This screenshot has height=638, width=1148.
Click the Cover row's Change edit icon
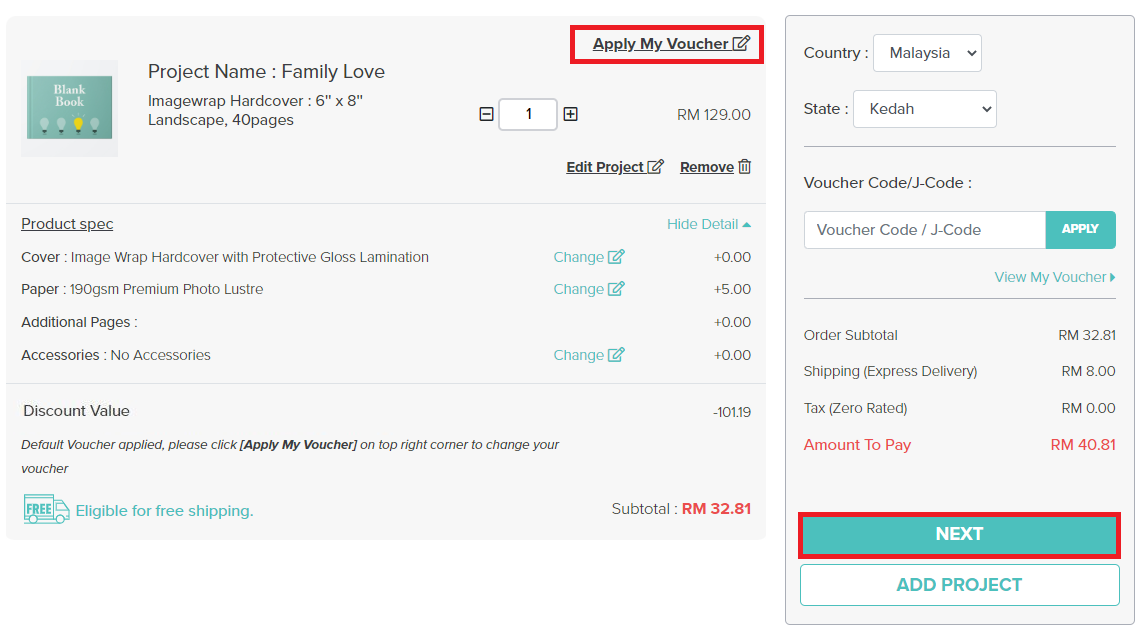point(616,257)
